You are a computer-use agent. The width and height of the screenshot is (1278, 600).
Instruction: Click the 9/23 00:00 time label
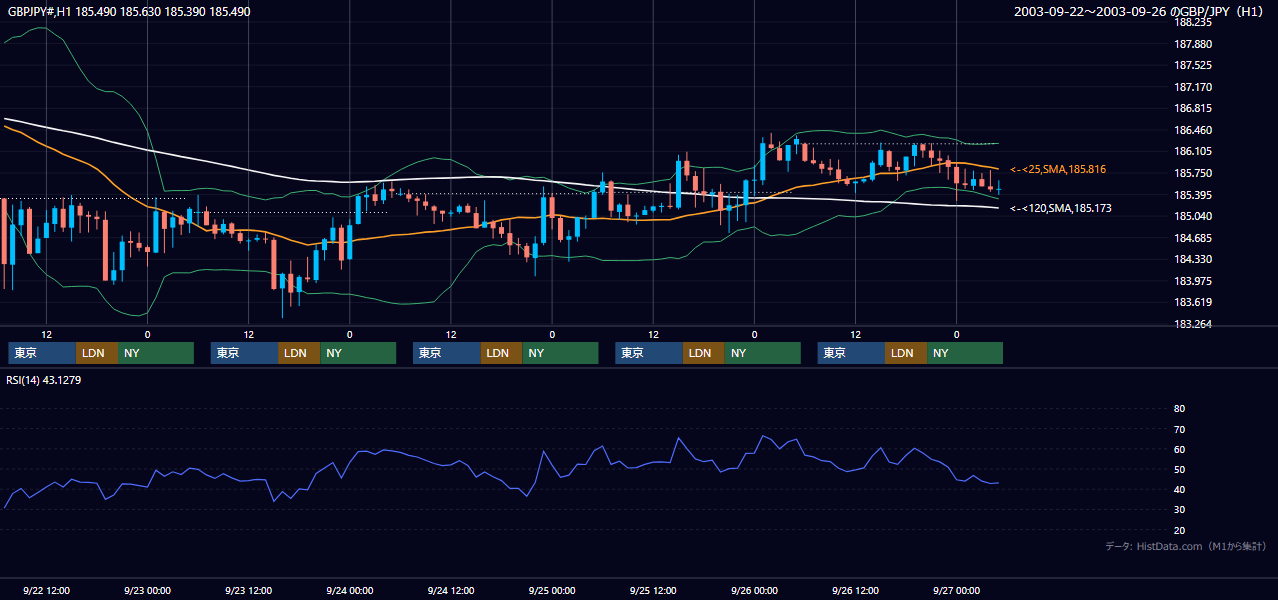(147, 591)
